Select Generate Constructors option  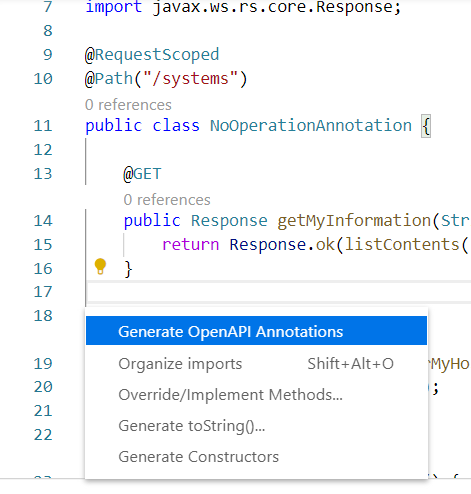[x=256, y=456]
